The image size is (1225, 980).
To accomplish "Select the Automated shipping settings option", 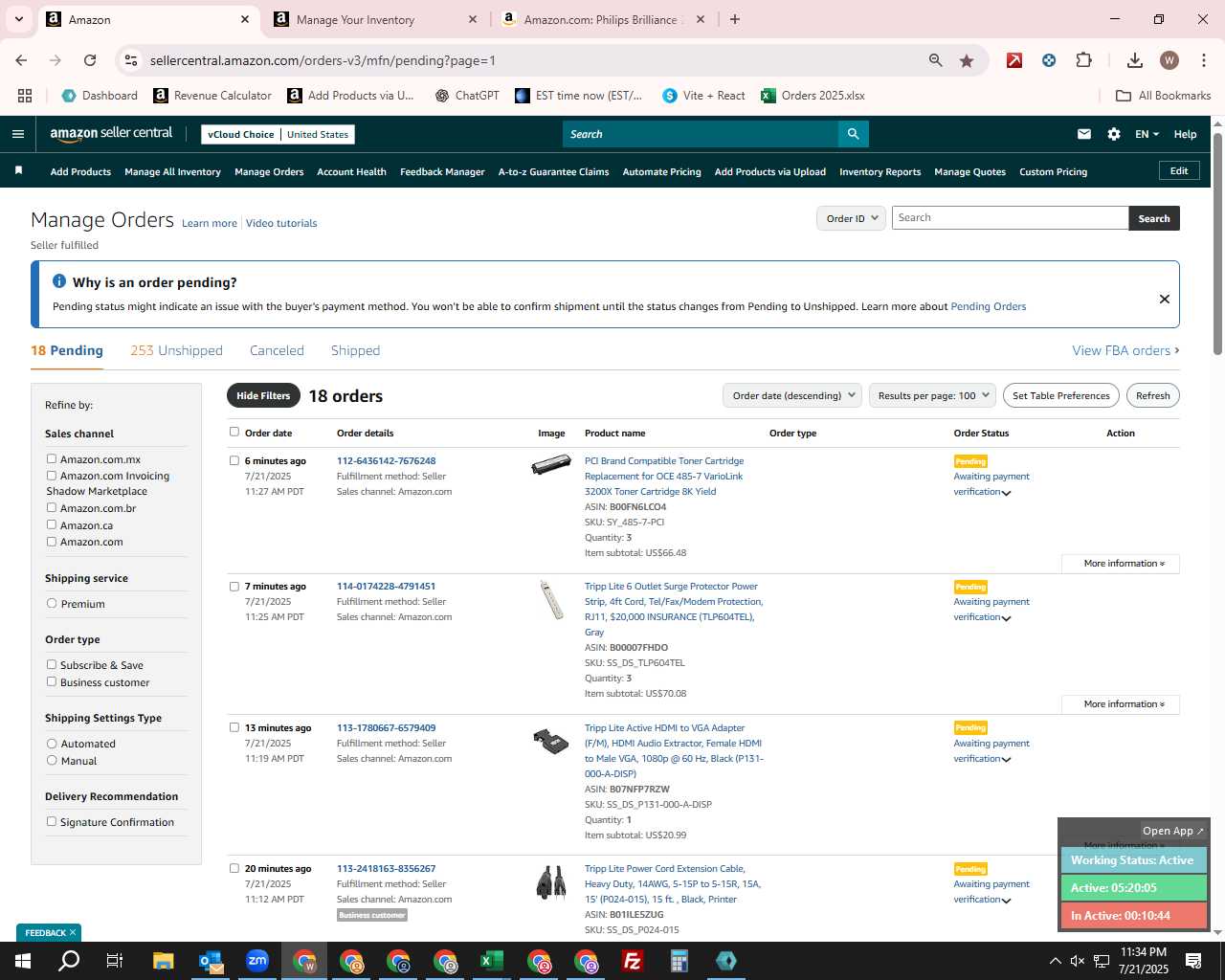I will point(52,743).
